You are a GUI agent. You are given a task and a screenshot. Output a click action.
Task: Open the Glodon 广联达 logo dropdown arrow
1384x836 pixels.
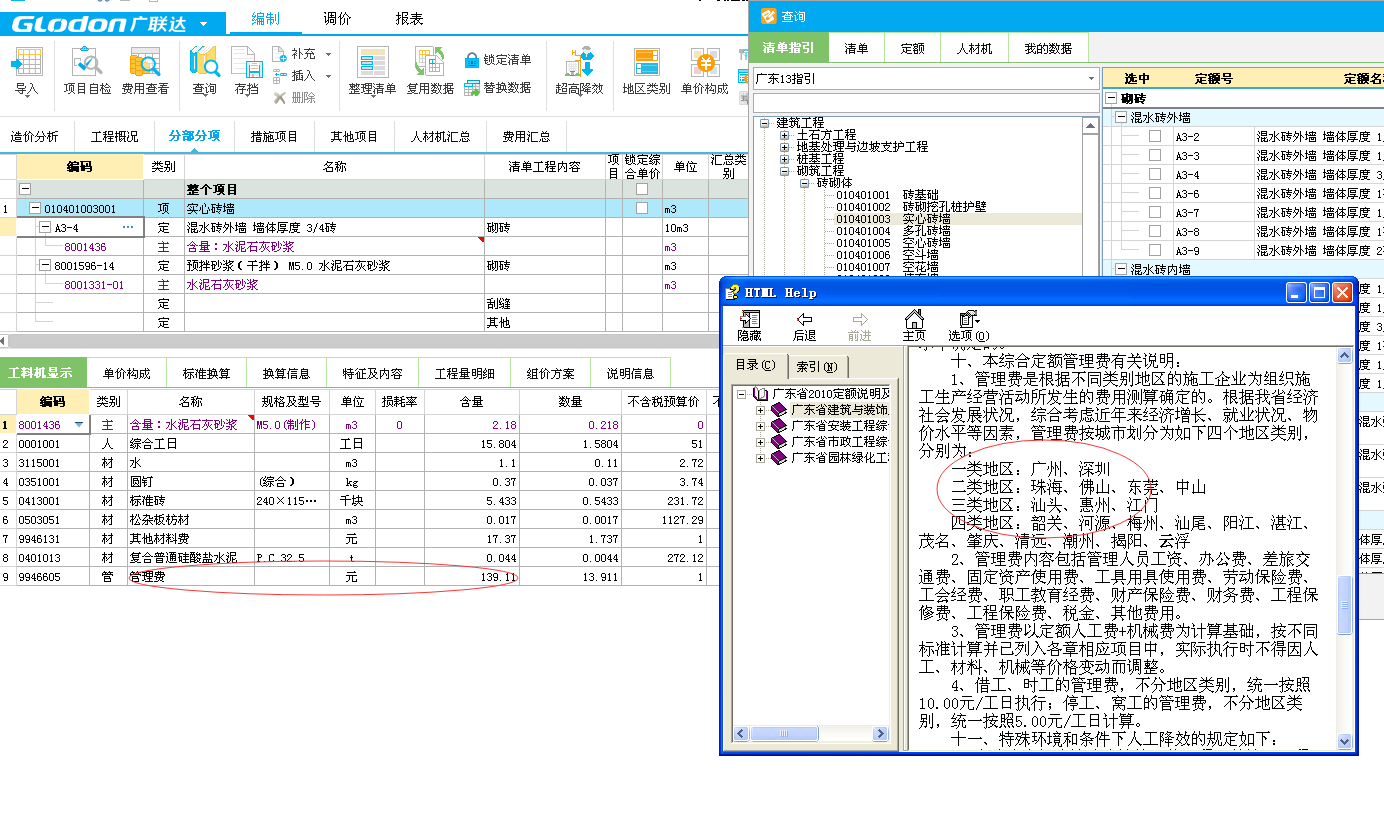204,24
